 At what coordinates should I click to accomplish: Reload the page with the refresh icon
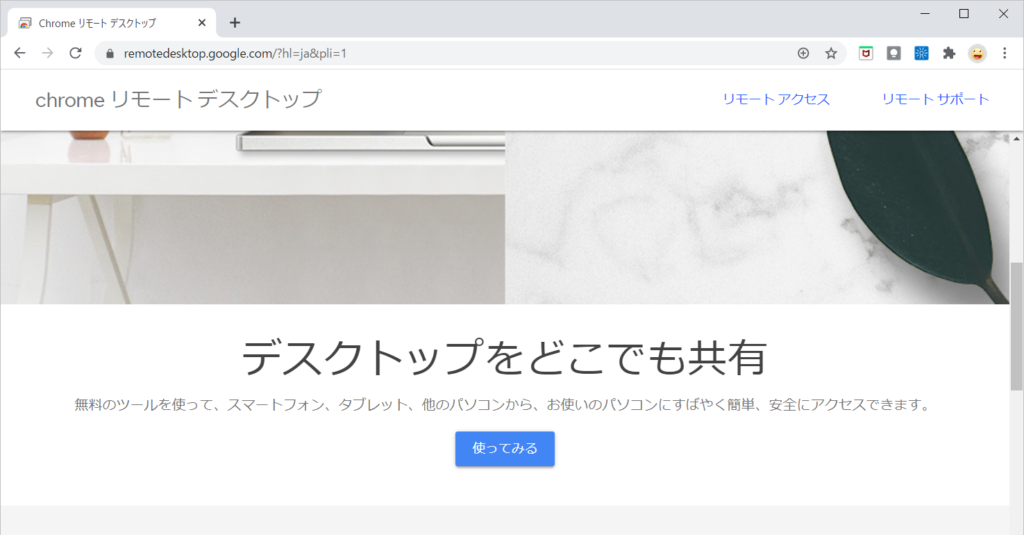point(76,54)
